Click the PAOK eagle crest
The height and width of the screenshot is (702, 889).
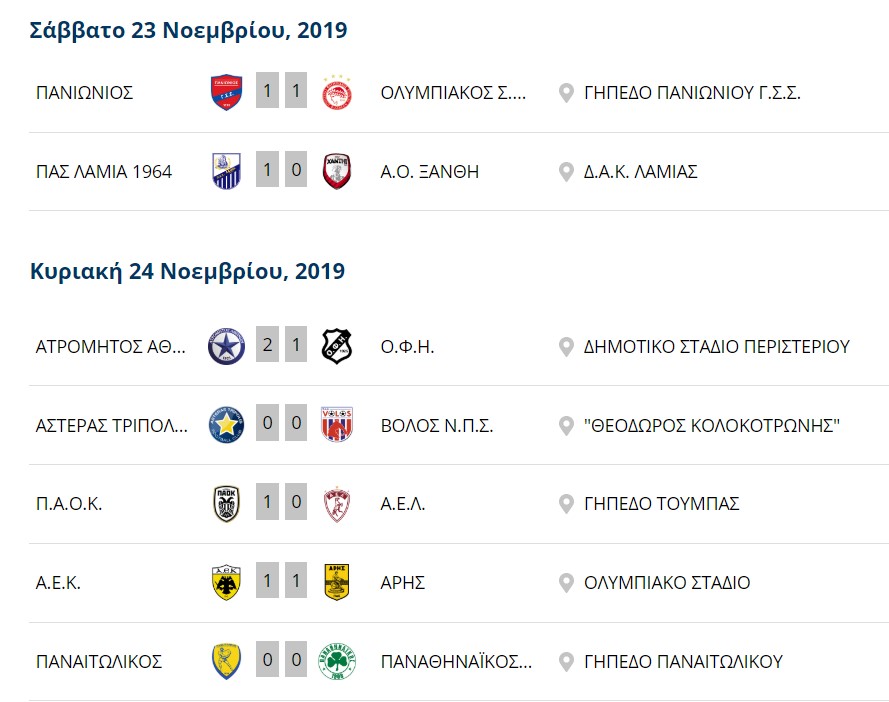tap(226, 504)
